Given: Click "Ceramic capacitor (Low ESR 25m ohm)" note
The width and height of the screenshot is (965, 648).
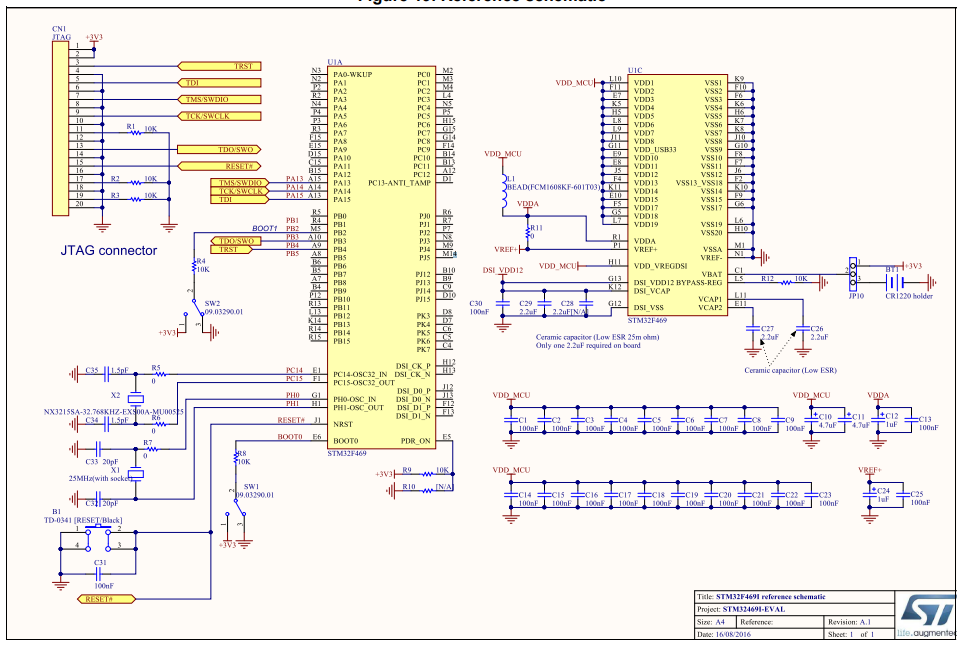Looking at the screenshot, I should coord(597,337).
